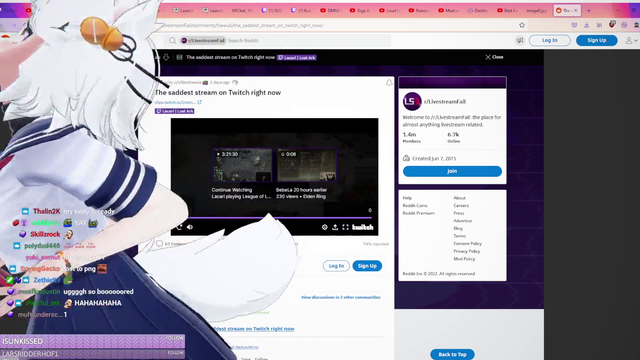Open the browser downloads arrow icon
This screenshot has height=360, width=640.
click(x=587, y=25)
